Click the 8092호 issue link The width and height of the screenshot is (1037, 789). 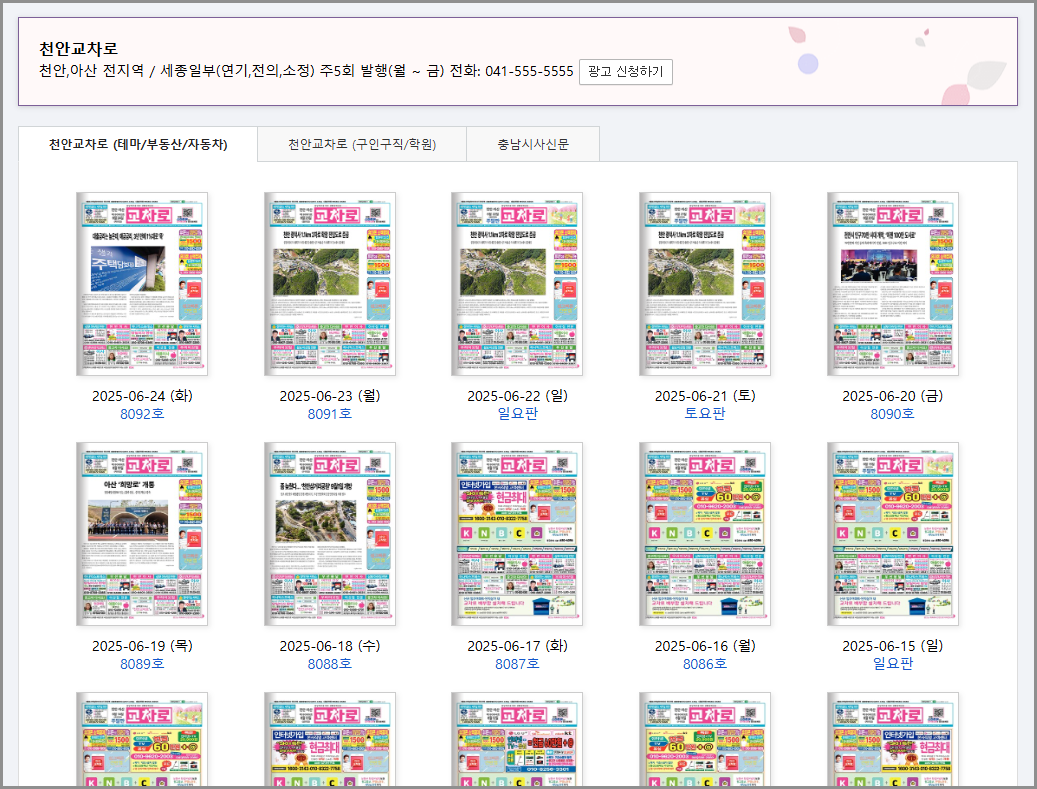(x=142, y=414)
